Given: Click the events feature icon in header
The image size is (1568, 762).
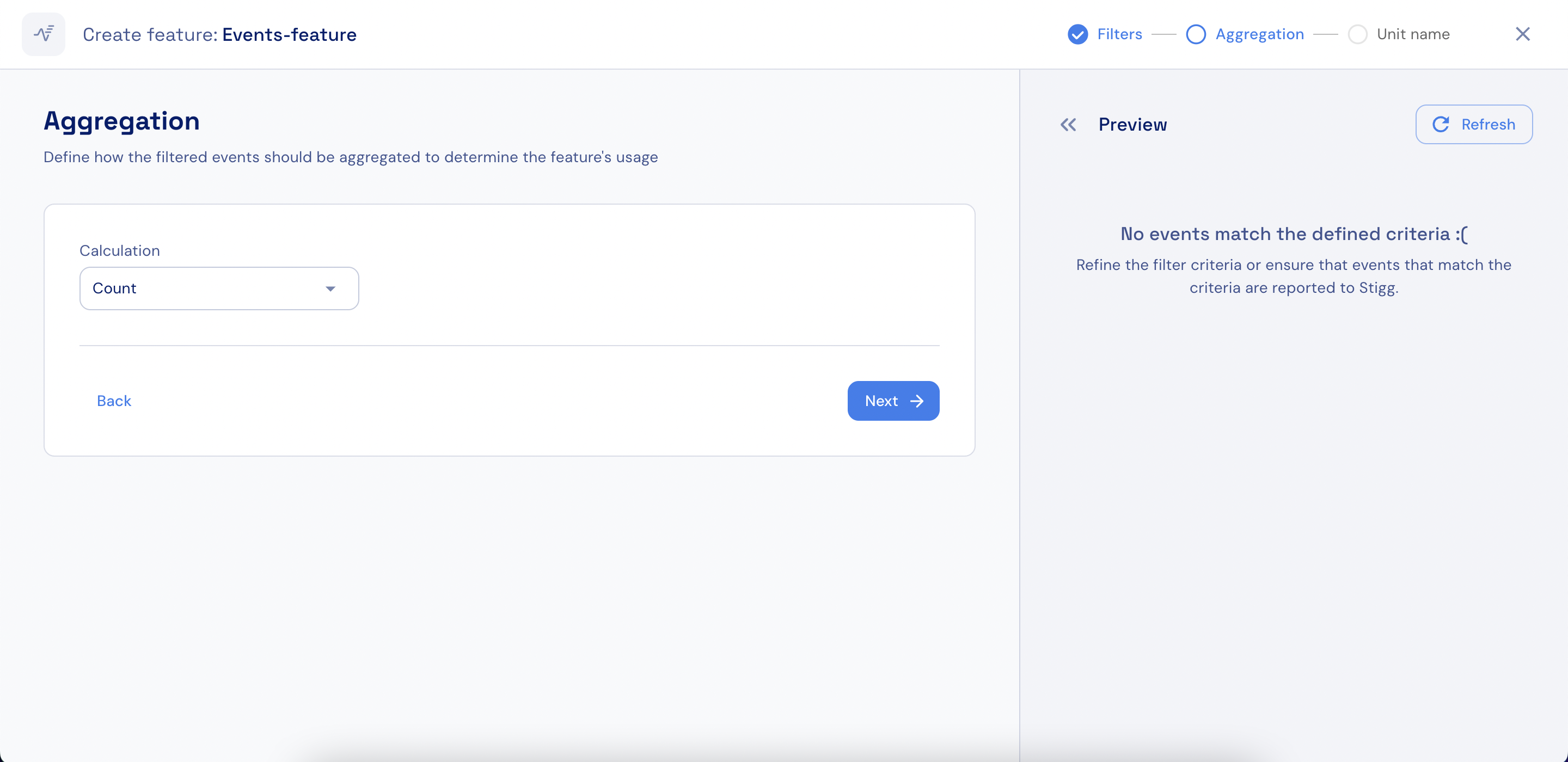Looking at the screenshot, I should (43, 34).
